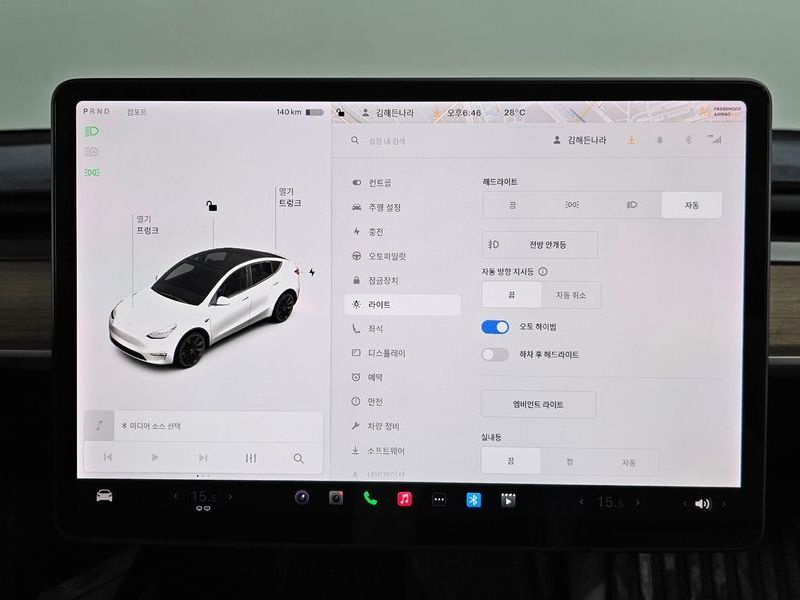
Task: Open the 소프트웨어 settings section
Action: pos(386,451)
